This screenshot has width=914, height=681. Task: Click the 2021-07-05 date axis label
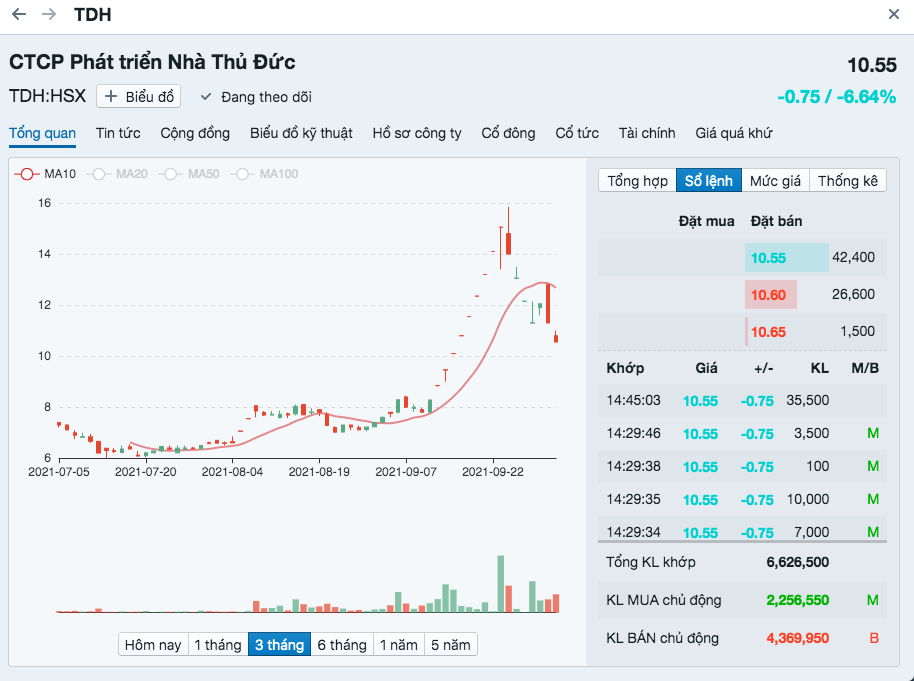(x=59, y=472)
